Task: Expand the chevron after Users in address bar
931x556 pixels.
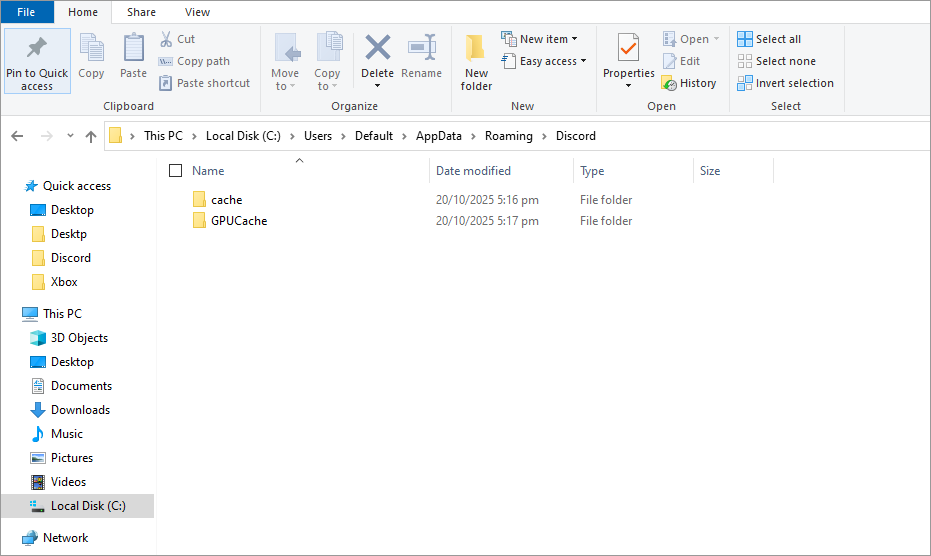Action: pyautogui.click(x=343, y=137)
